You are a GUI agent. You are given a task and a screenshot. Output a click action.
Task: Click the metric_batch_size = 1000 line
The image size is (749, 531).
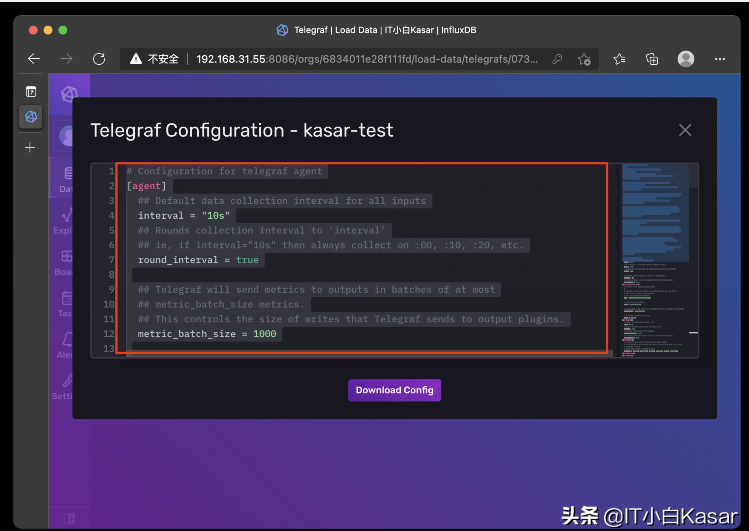[207, 334]
